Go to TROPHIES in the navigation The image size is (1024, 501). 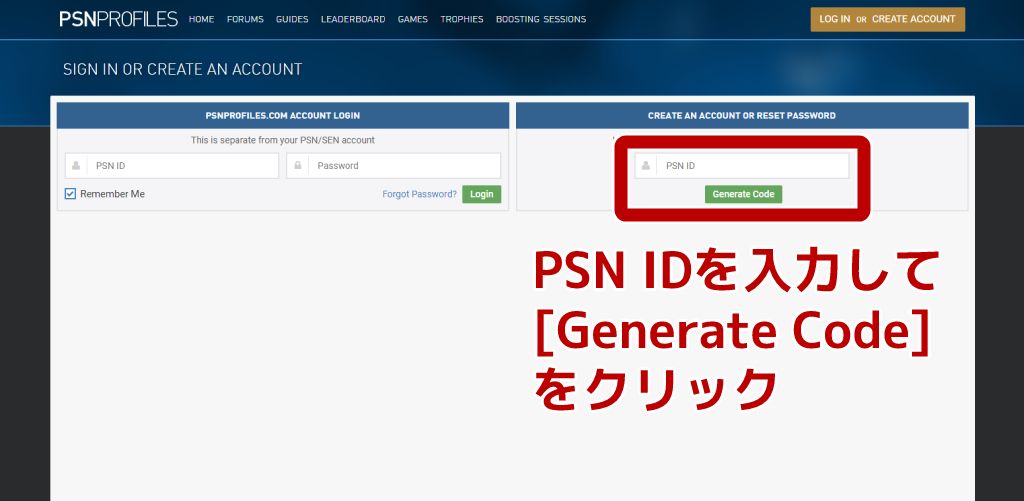[x=462, y=20]
